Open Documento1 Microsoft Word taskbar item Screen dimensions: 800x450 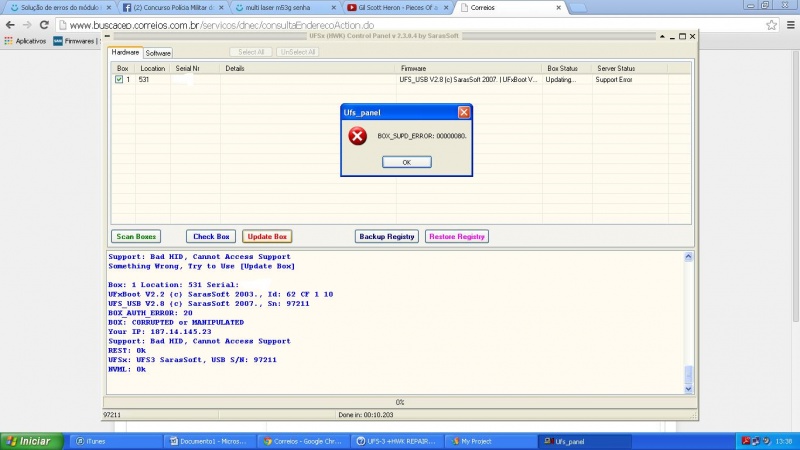pos(210,440)
